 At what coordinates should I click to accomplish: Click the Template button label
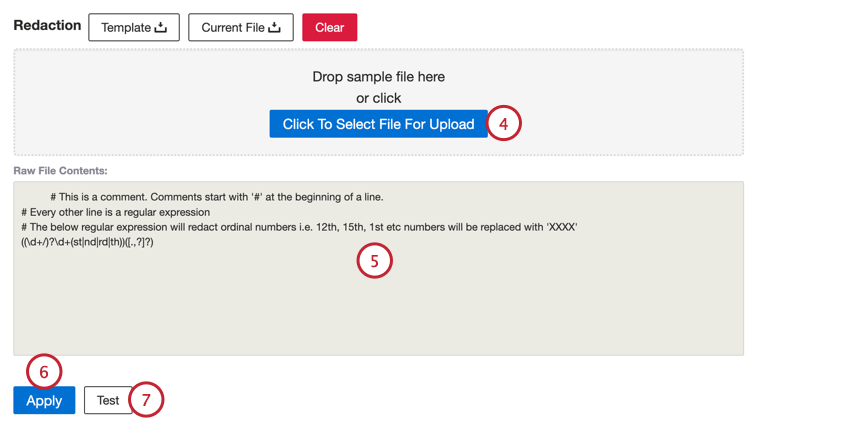(126, 28)
